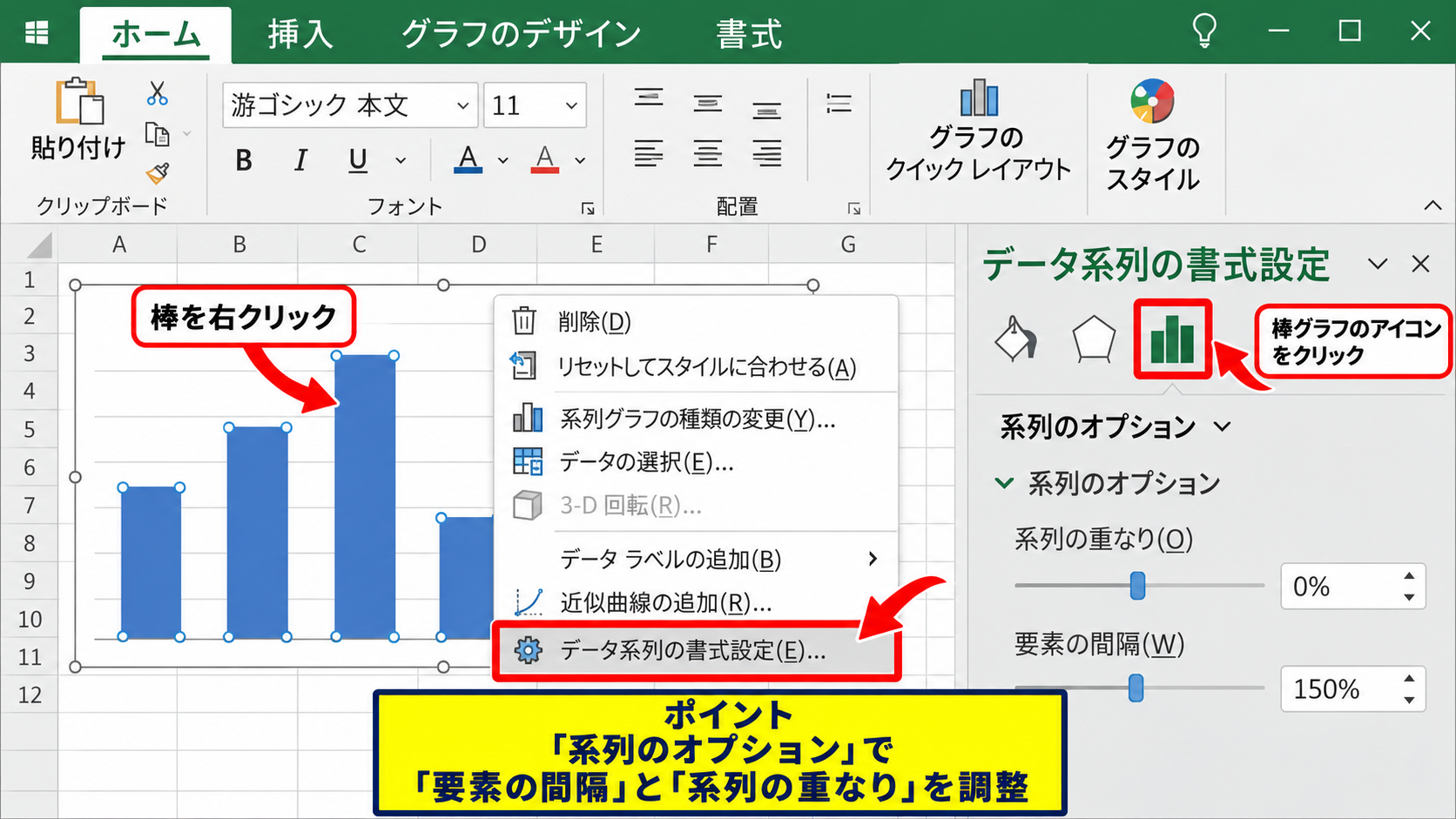The width and height of the screenshot is (1456, 819).
Task: Apply the blue-underlined A font color
Action: click(468, 159)
